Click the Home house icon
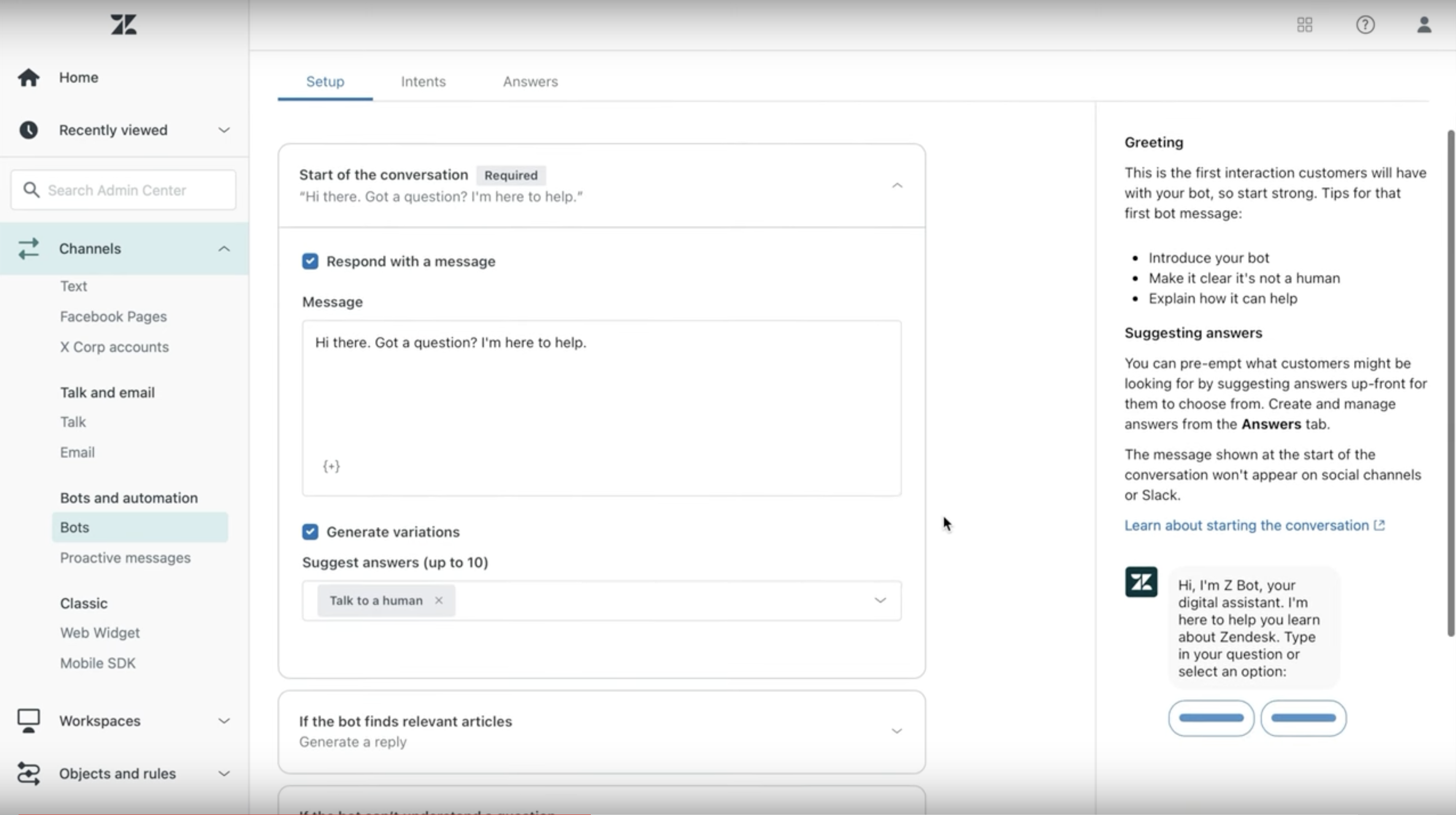 28,77
